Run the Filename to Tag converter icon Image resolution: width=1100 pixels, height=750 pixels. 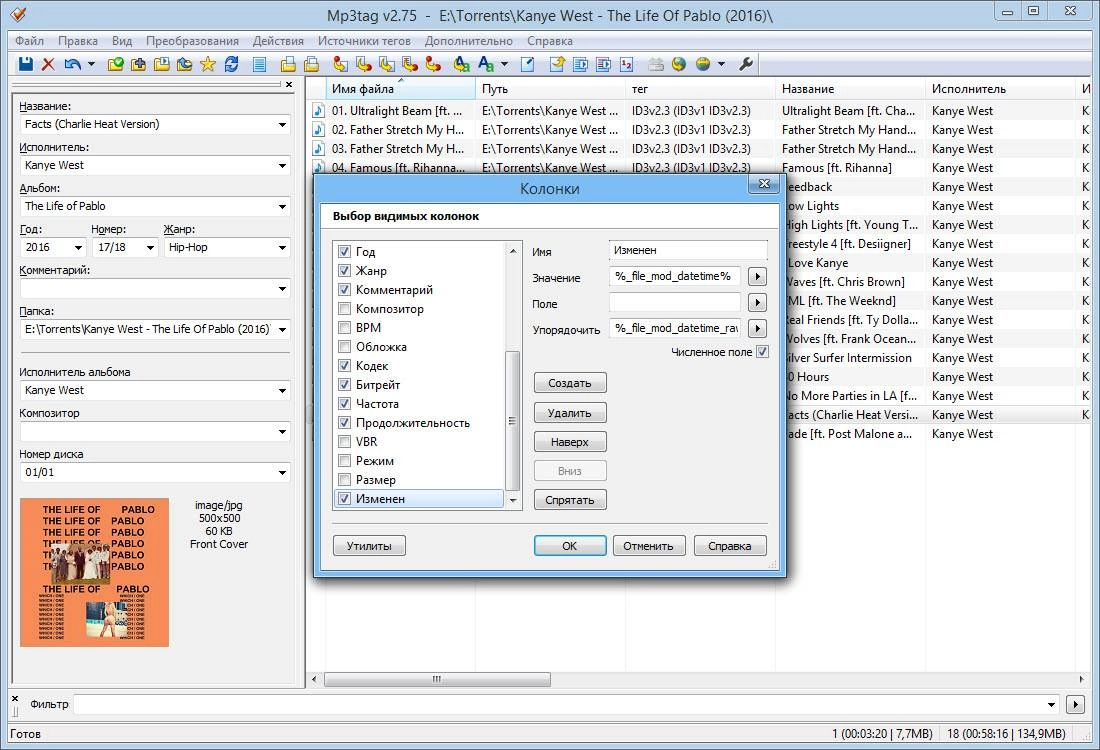363,65
